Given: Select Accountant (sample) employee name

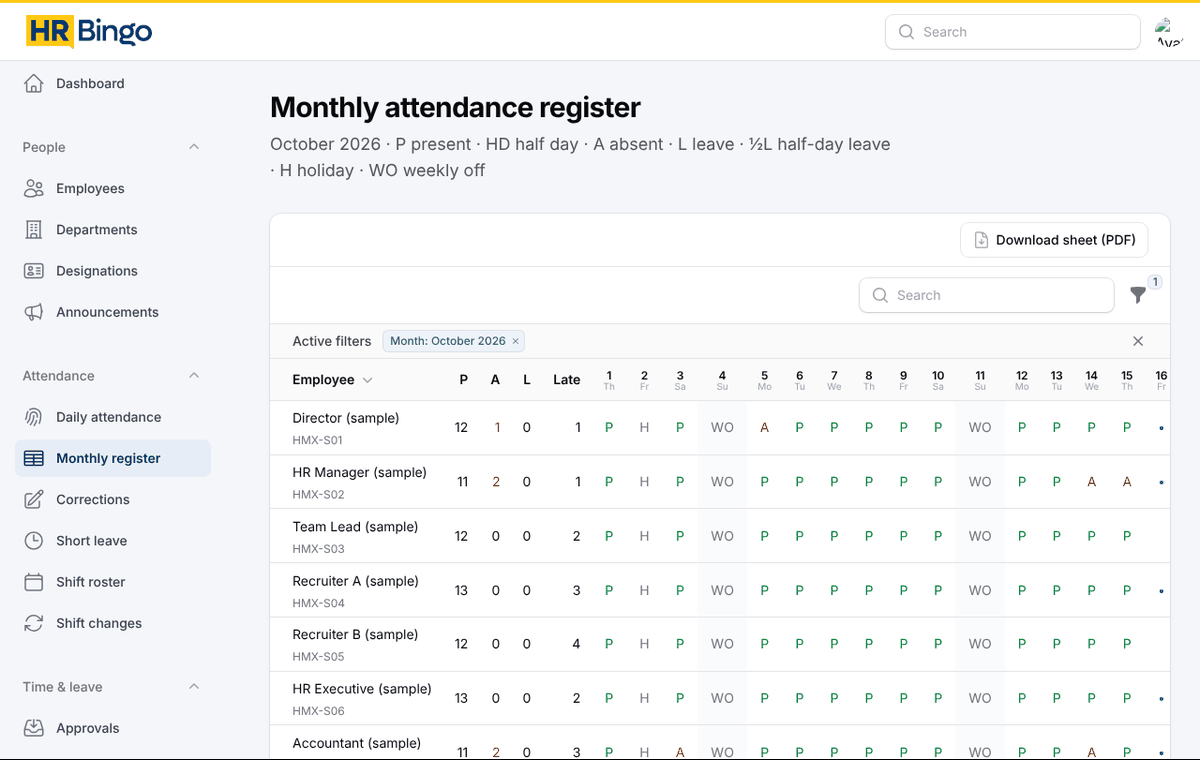Looking at the screenshot, I should tap(357, 743).
